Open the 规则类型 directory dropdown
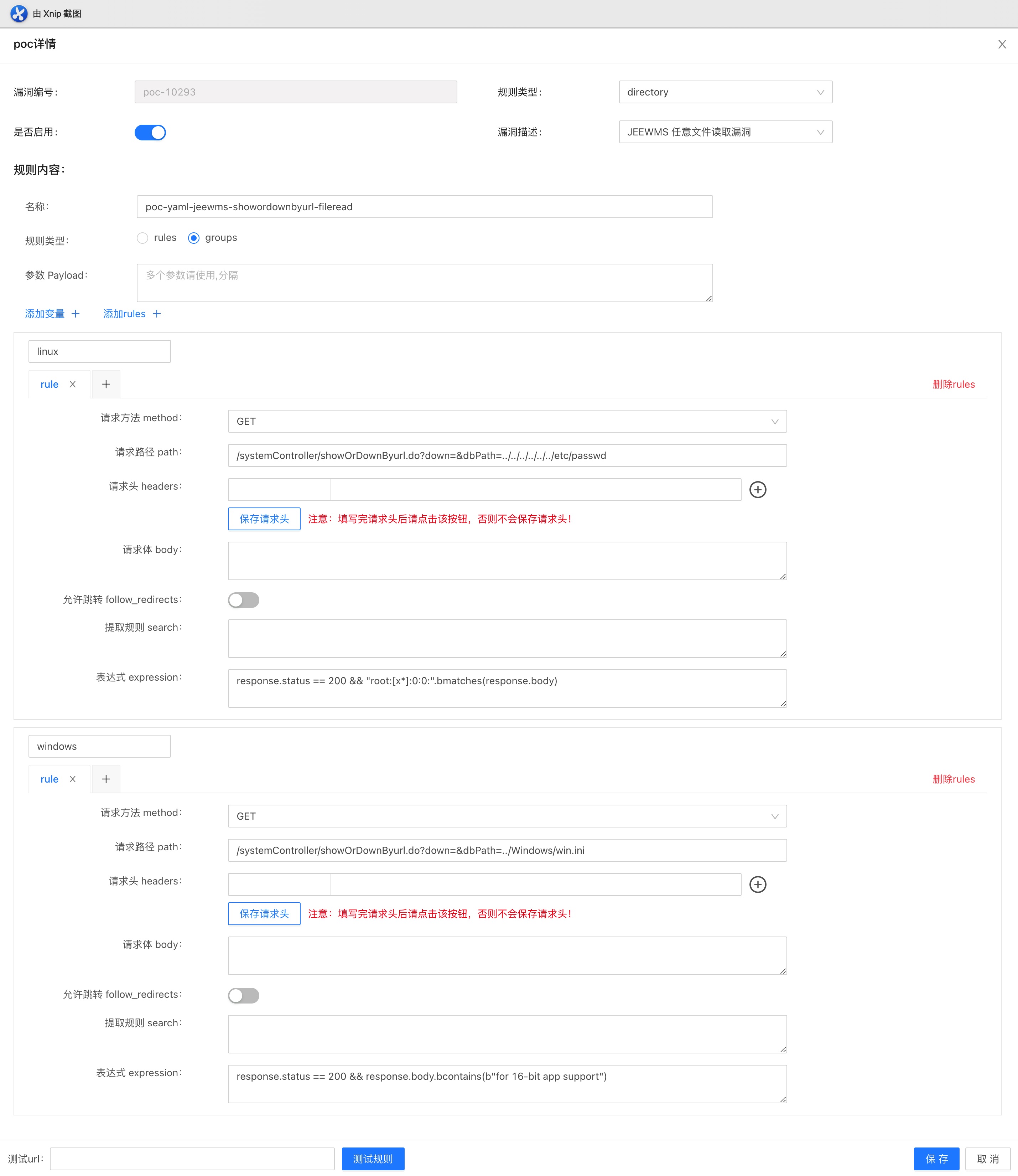The width and height of the screenshot is (1018, 1176). point(725,92)
